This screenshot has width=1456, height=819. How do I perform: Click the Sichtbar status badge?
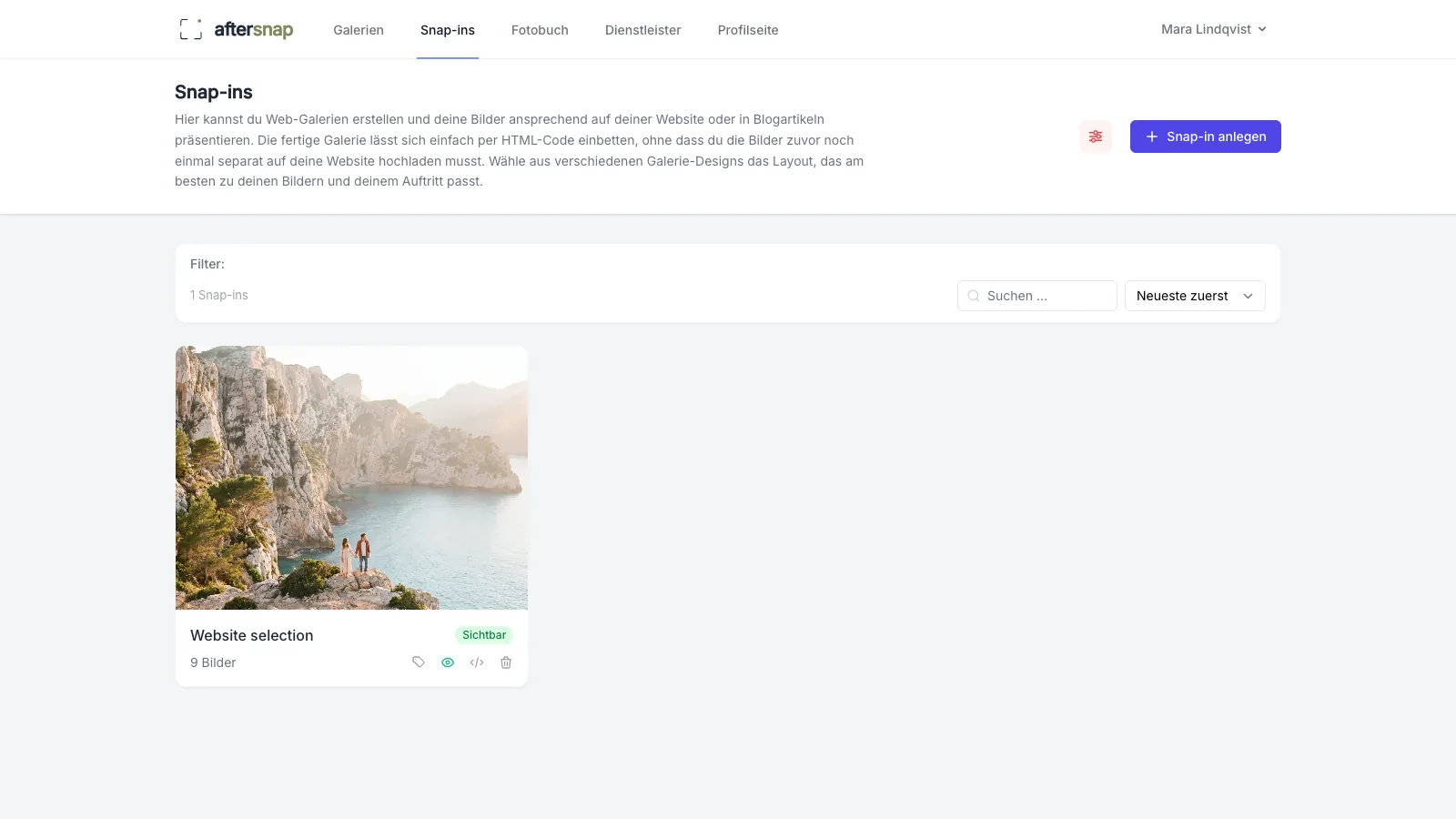pos(484,635)
